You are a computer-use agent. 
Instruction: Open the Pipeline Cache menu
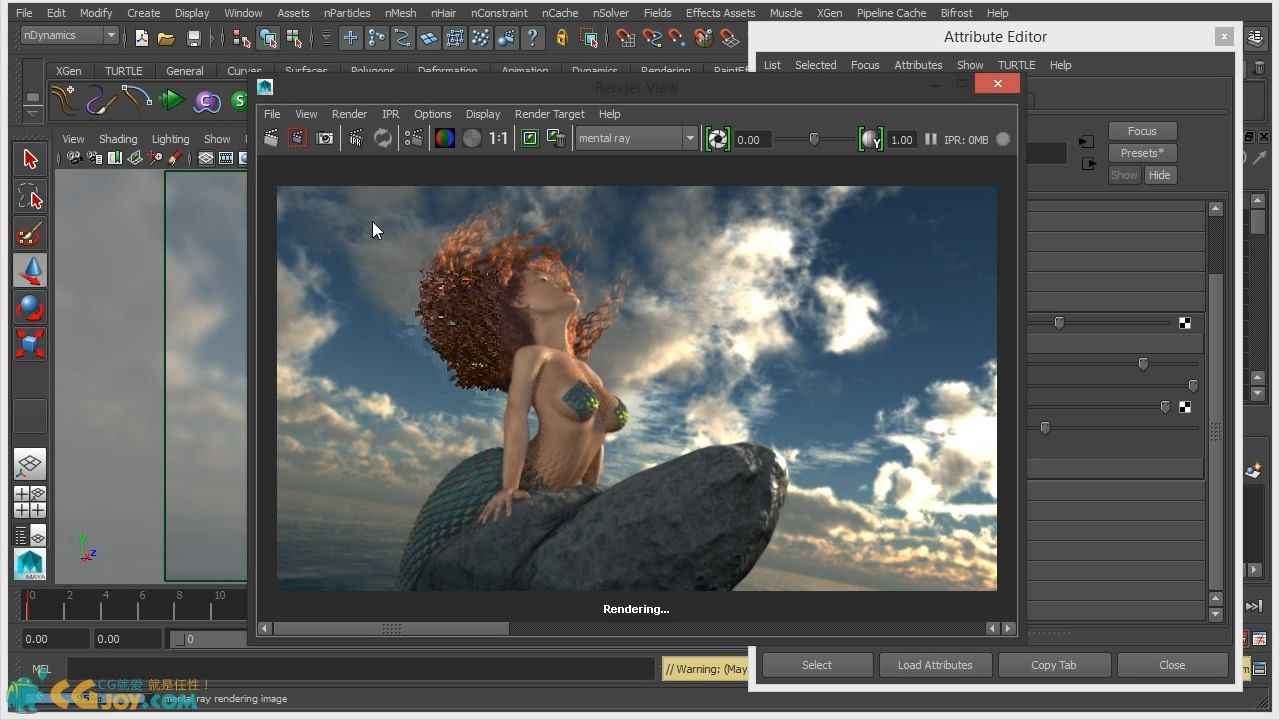(x=891, y=13)
